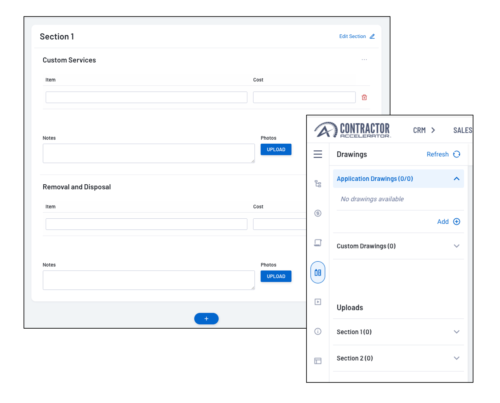Click Removal and Disposal Cost input field
The height and width of the screenshot is (403, 500).
tap(280, 224)
